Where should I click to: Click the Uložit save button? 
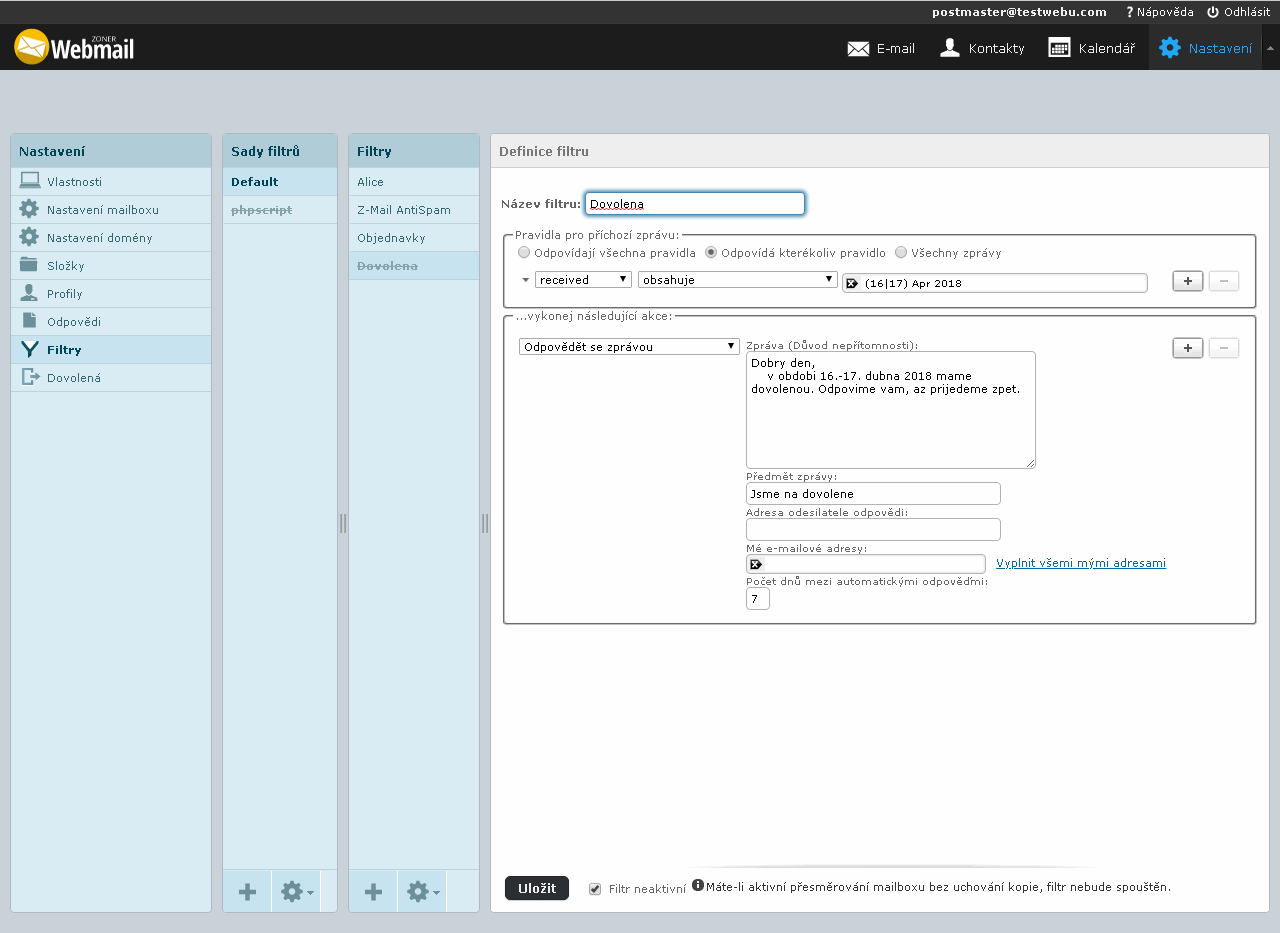536,888
